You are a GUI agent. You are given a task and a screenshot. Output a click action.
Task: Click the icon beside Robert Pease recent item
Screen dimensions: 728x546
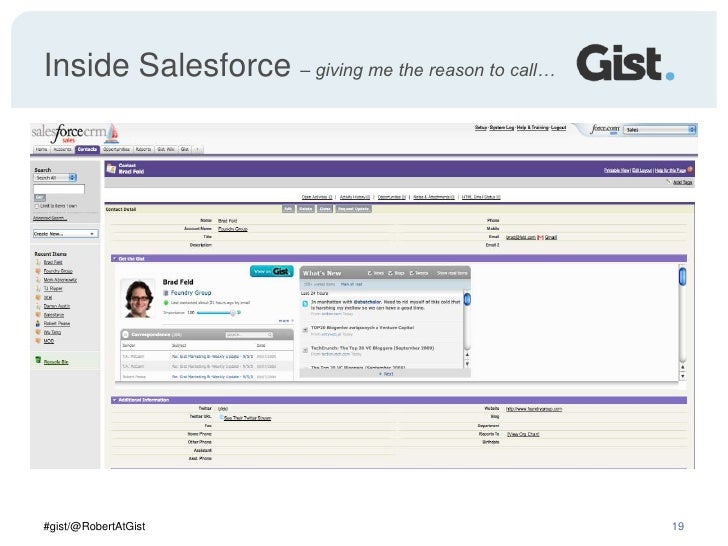(38, 323)
